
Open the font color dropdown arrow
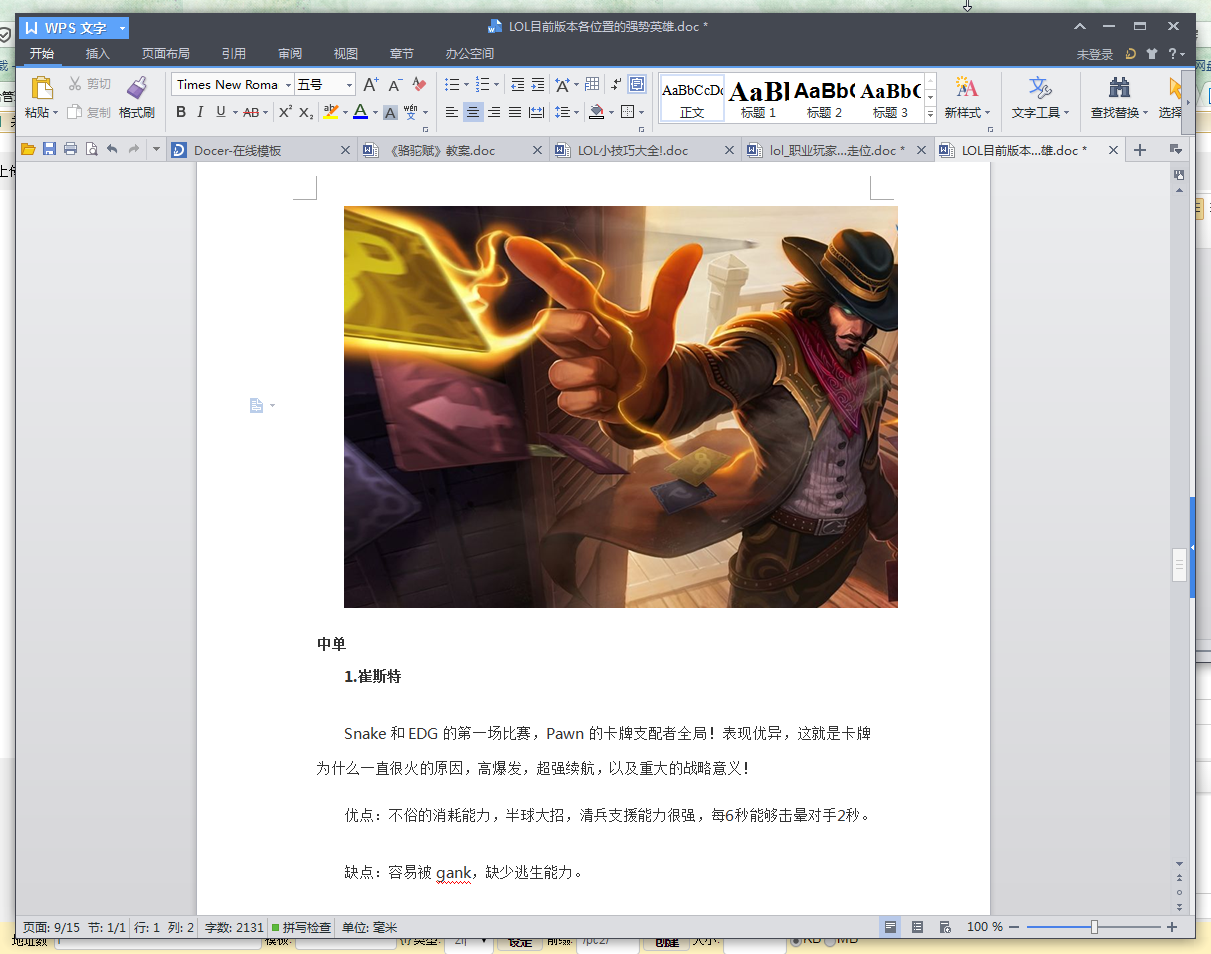(x=375, y=113)
